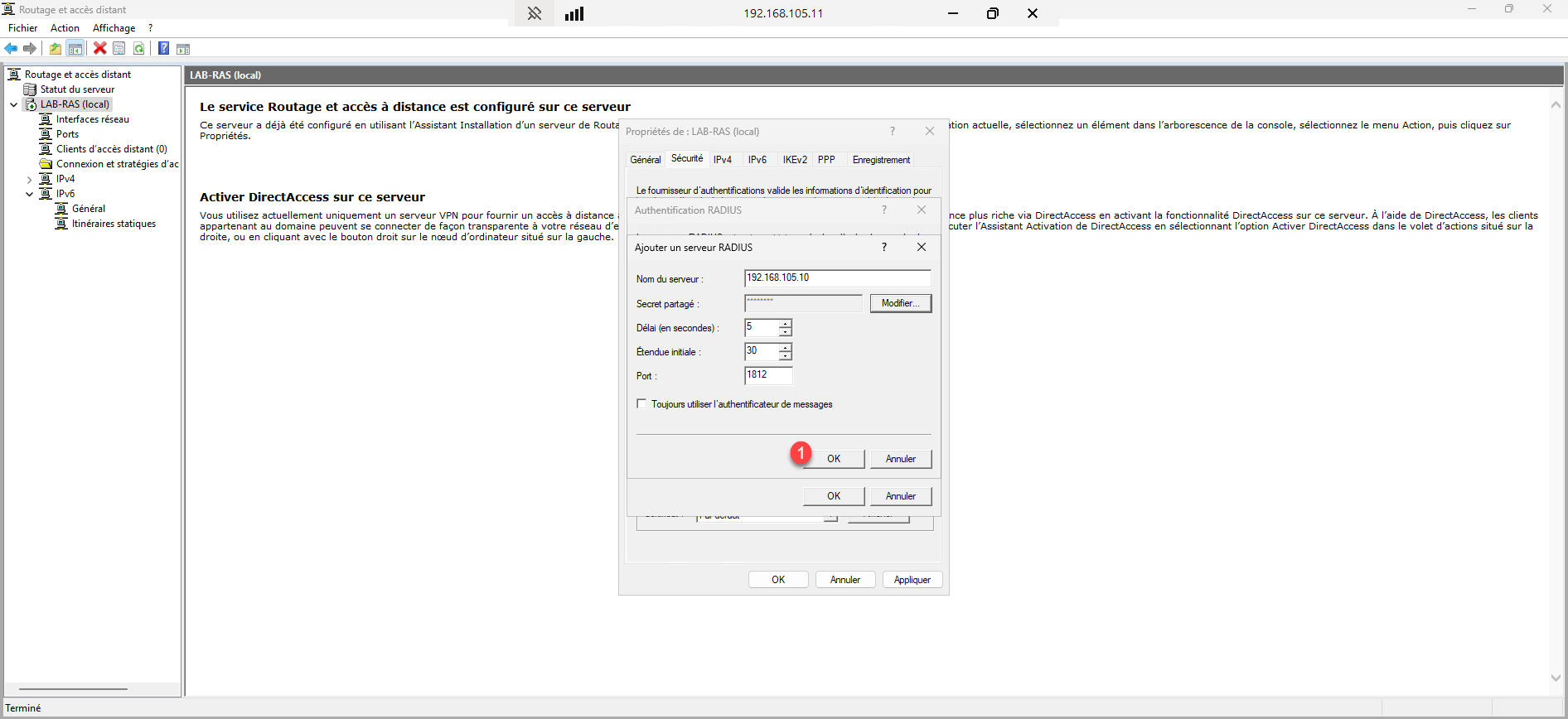Viewport: 1568px width, 719px height.
Task: Collapse the IPv6 tree node
Action: coord(29,195)
